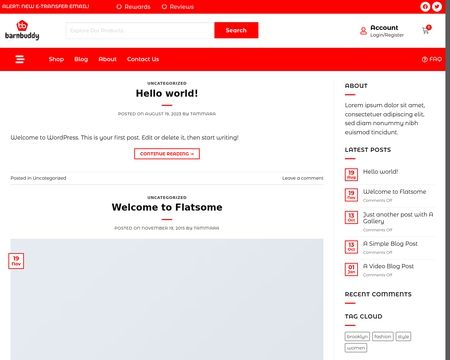Go to the Blog menu item
Image resolution: width=450 pixels, height=360 pixels.
tap(81, 59)
